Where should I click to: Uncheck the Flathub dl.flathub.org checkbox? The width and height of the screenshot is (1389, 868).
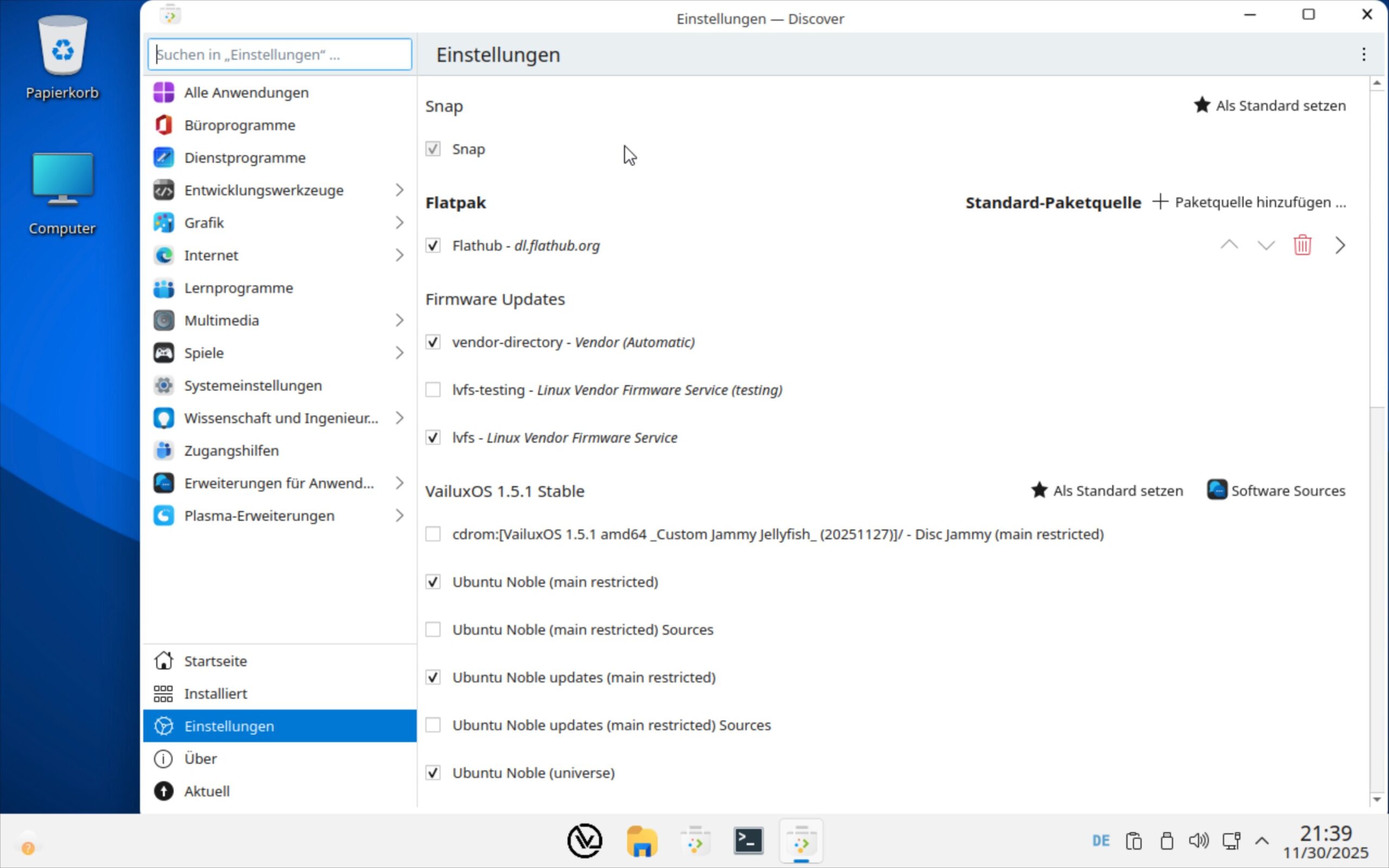pyautogui.click(x=433, y=246)
